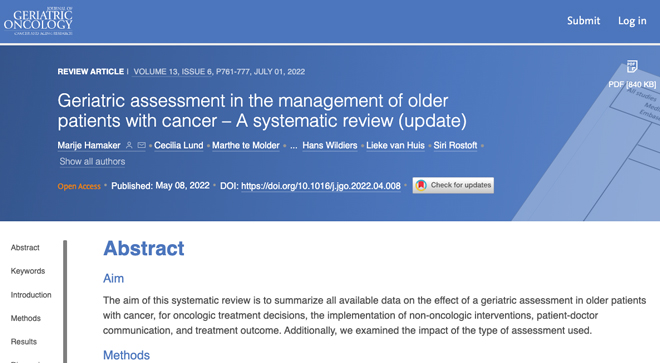The width and height of the screenshot is (660, 363).
Task: Click the article title heading
Action: [x=262, y=111]
